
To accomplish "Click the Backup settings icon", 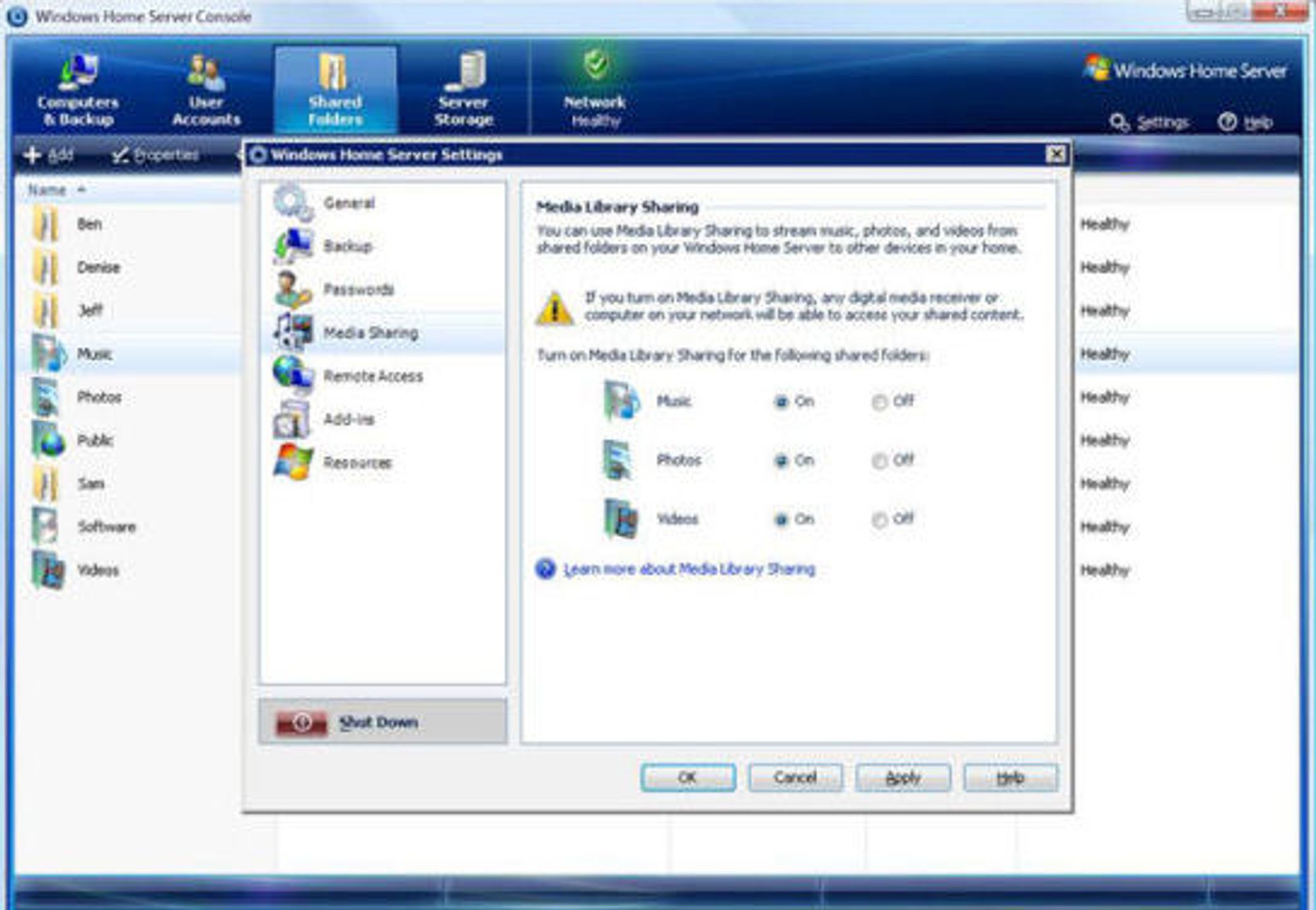I will coord(293,247).
